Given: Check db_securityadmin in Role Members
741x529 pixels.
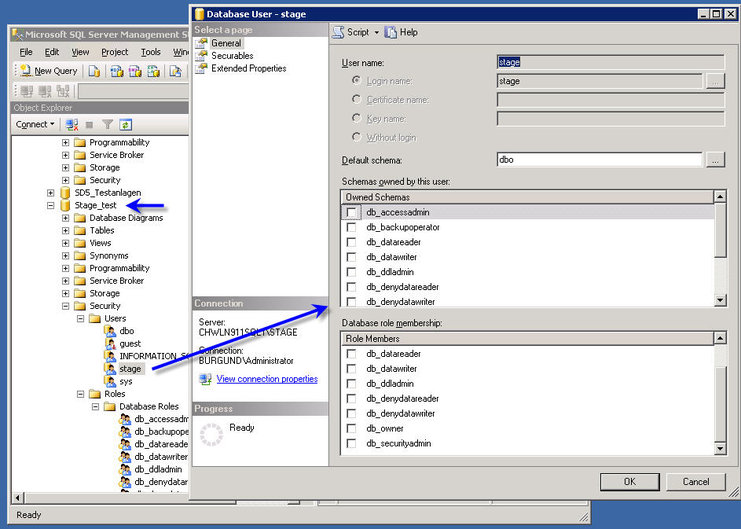Looking at the screenshot, I should (x=351, y=443).
